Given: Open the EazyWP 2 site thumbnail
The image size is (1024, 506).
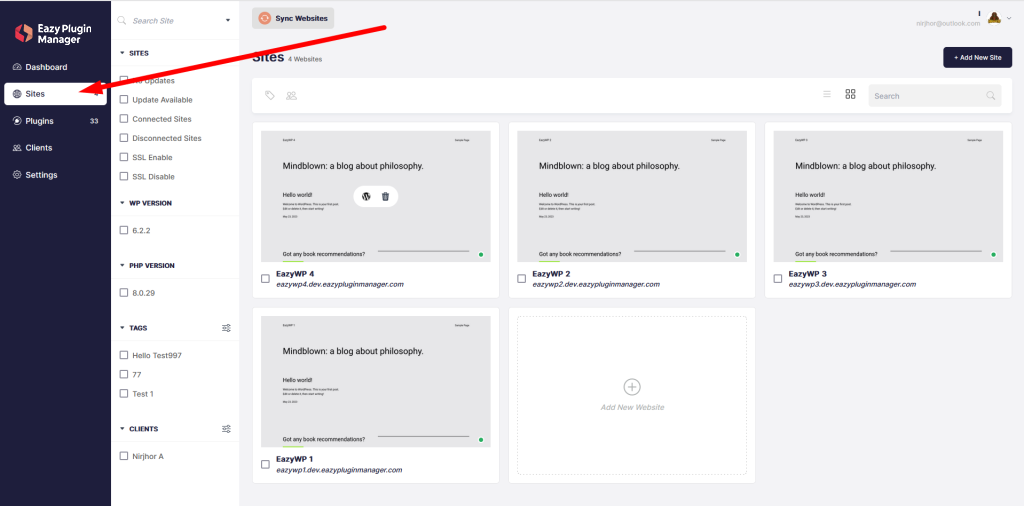Looking at the screenshot, I should click(x=632, y=197).
